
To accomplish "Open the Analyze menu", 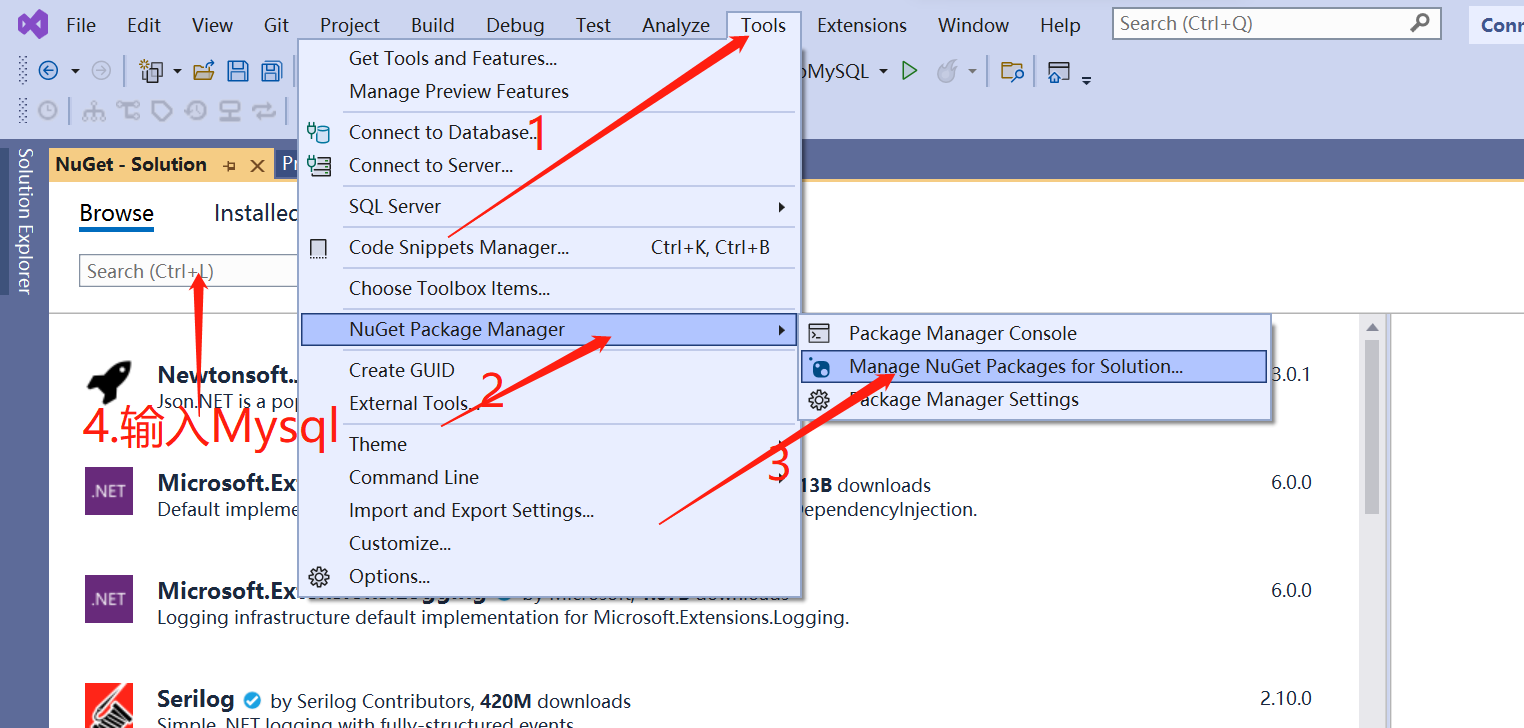I will tap(676, 25).
